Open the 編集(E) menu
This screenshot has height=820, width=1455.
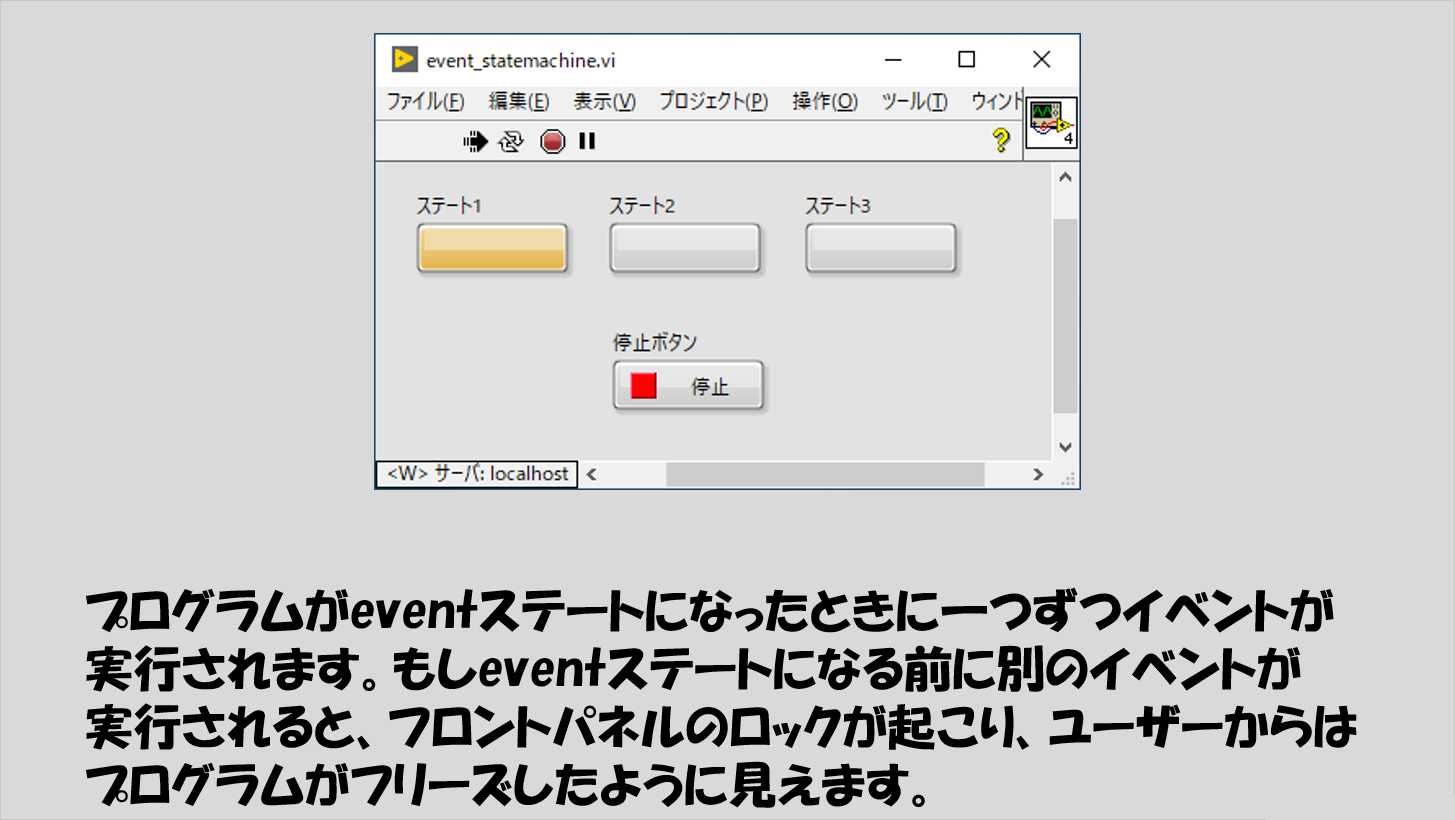click(518, 102)
